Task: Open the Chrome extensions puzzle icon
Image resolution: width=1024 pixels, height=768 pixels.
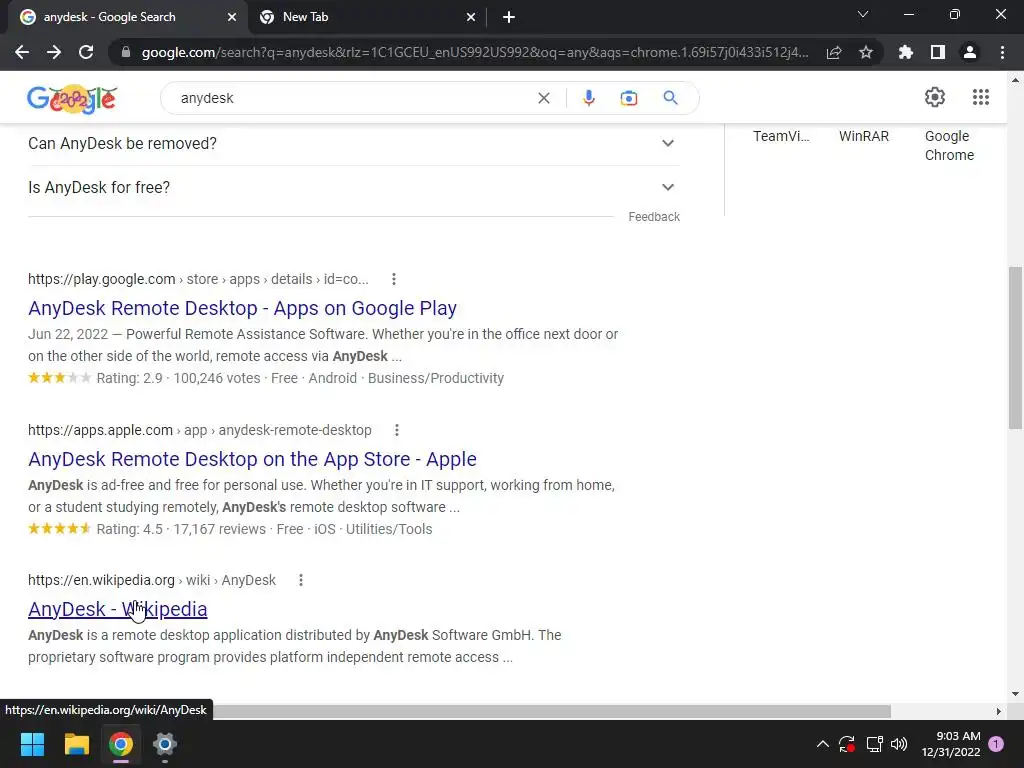Action: click(906, 52)
